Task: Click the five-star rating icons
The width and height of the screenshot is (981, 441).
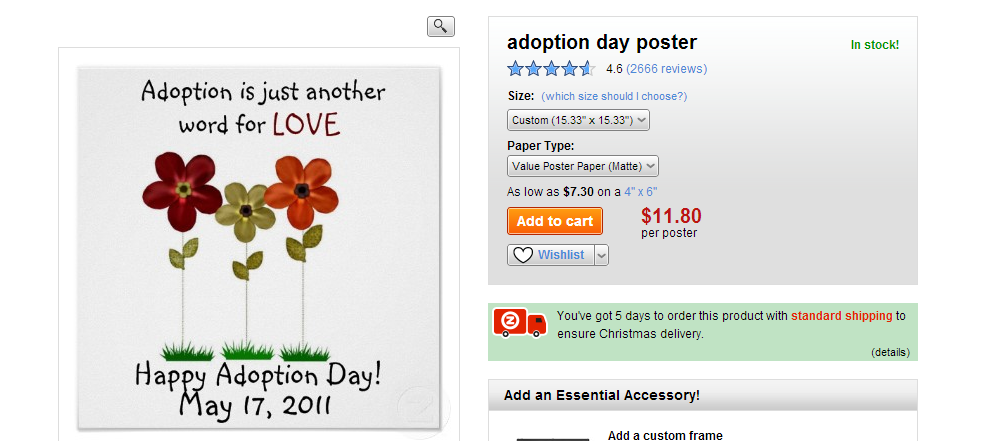Action: (551, 69)
